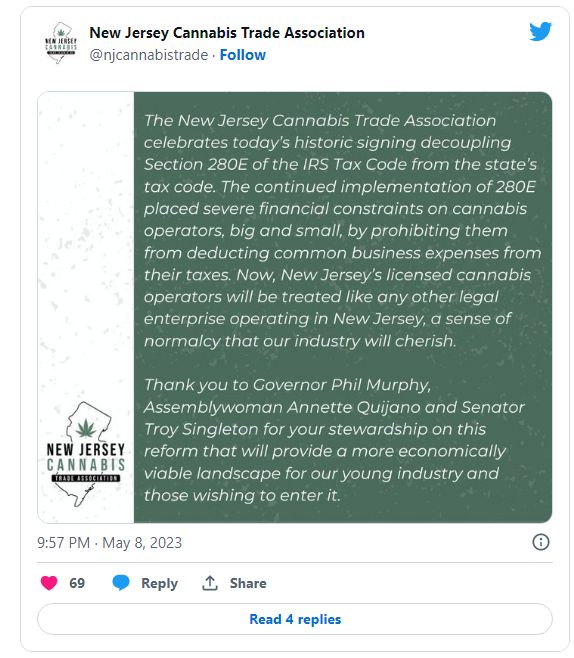The height and width of the screenshot is (658, 574).
Task: Open the 9:57 PM timestamp link
Action: click(x=63, y=543)
